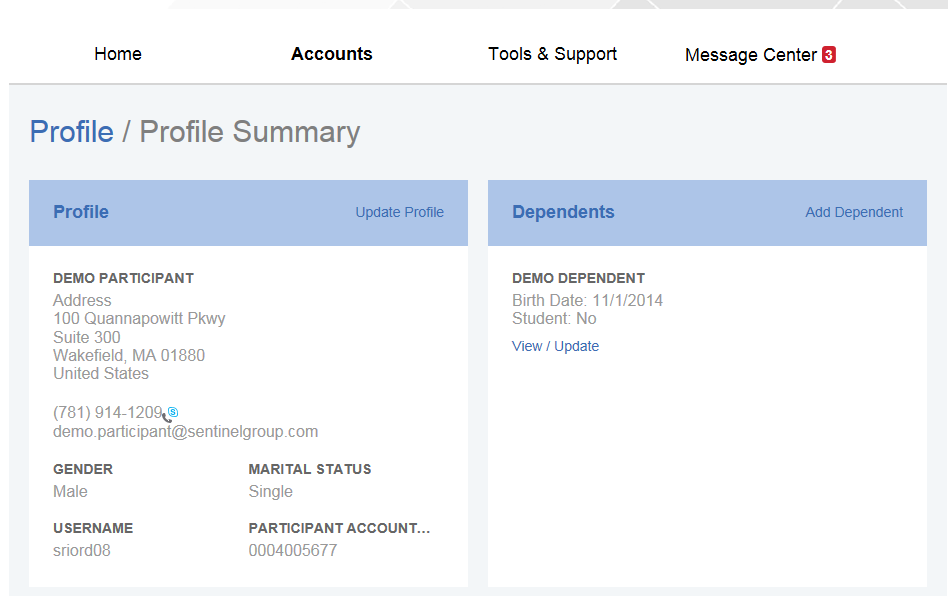Click the username value sriord08
948x596 pixels.
(81, 550)
